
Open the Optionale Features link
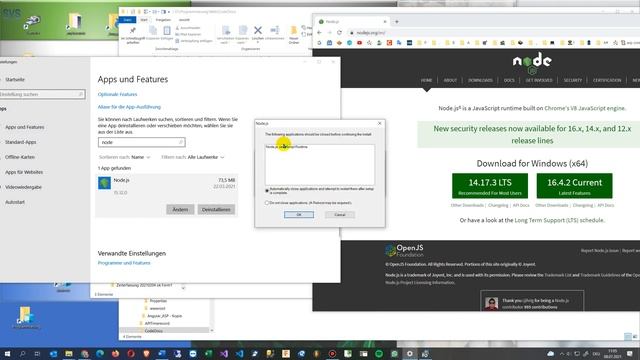tap(117, 94)
